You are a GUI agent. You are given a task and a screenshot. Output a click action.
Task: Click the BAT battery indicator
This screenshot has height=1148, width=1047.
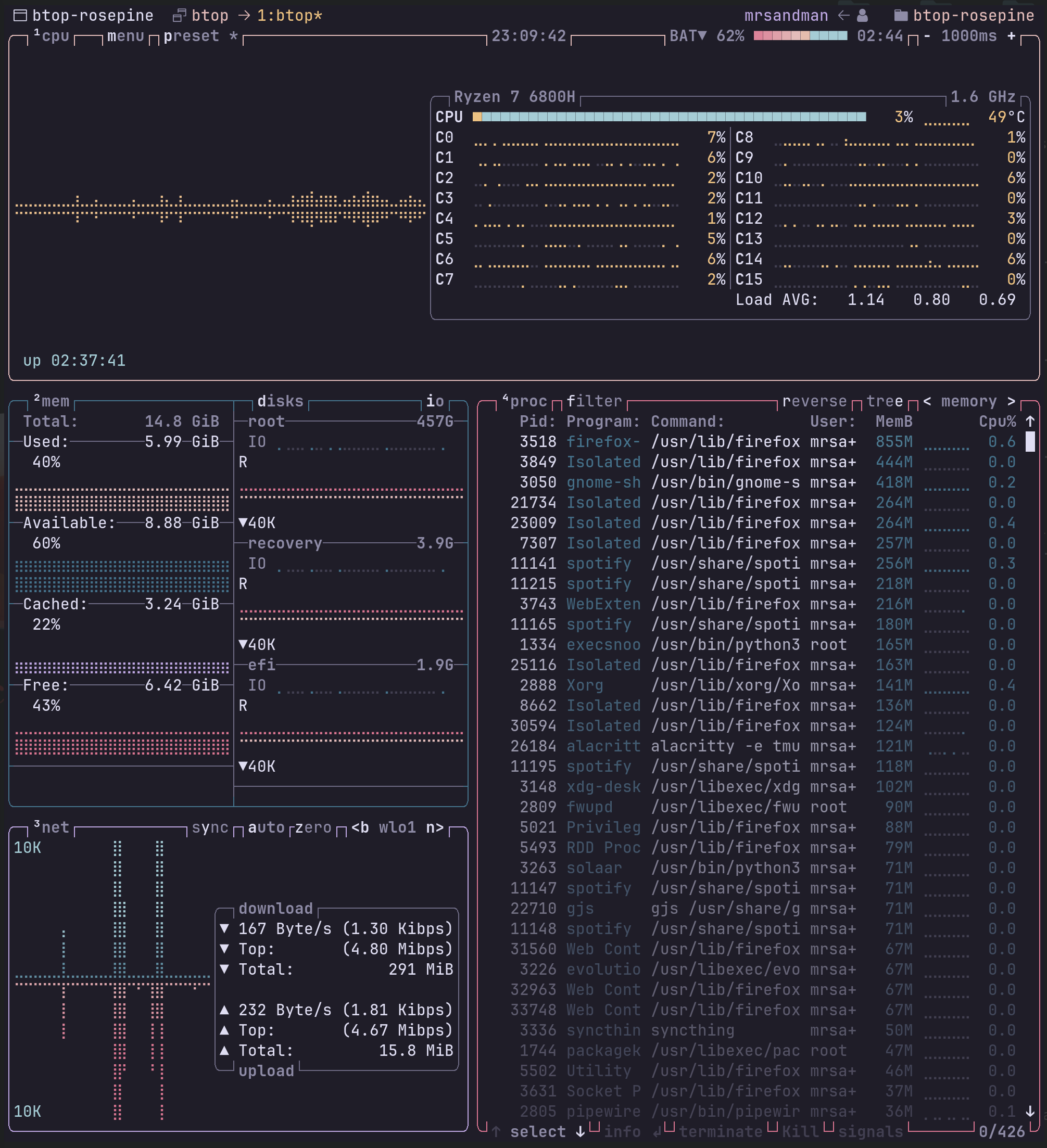click(x=687, y=35)
